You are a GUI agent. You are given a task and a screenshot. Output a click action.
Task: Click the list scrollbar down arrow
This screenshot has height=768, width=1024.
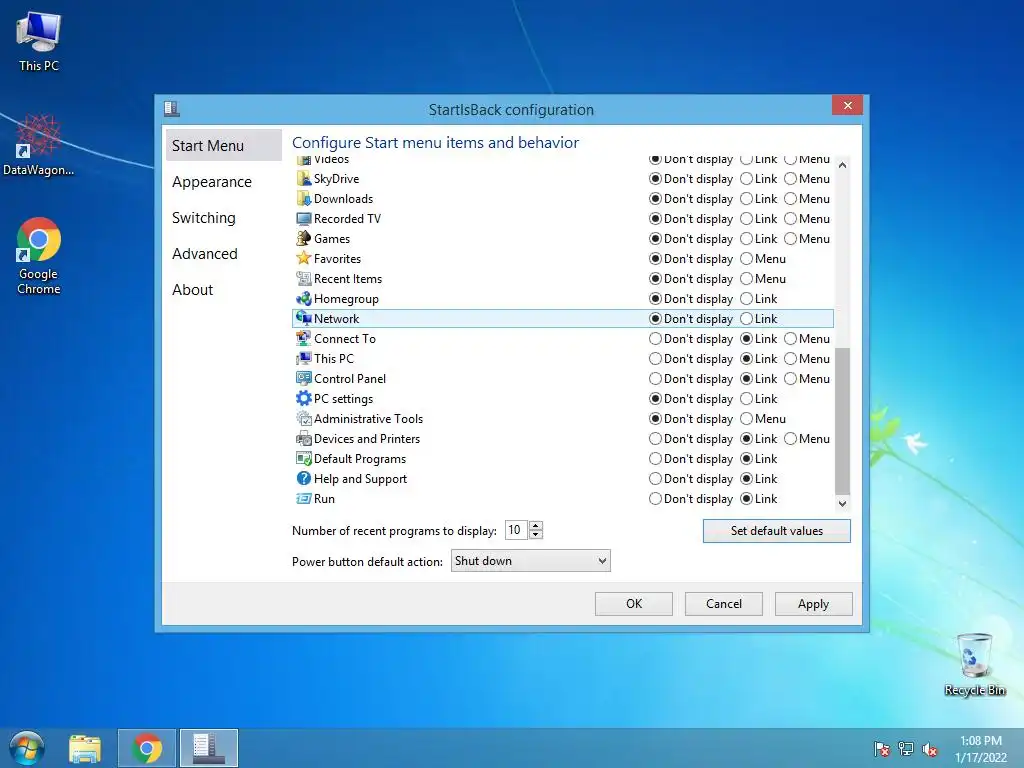[842, 504]
